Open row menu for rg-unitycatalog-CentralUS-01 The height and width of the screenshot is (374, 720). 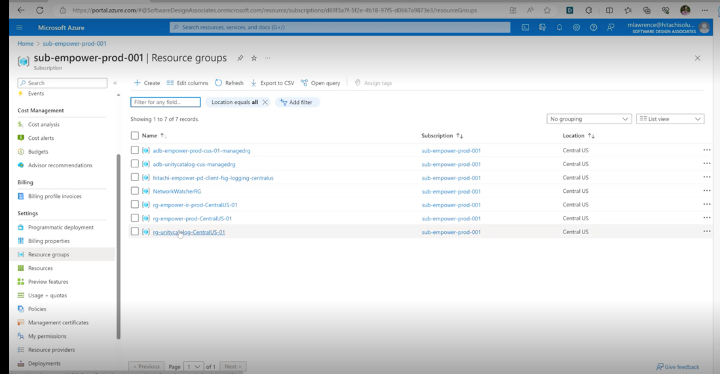[x=707, y=232]
